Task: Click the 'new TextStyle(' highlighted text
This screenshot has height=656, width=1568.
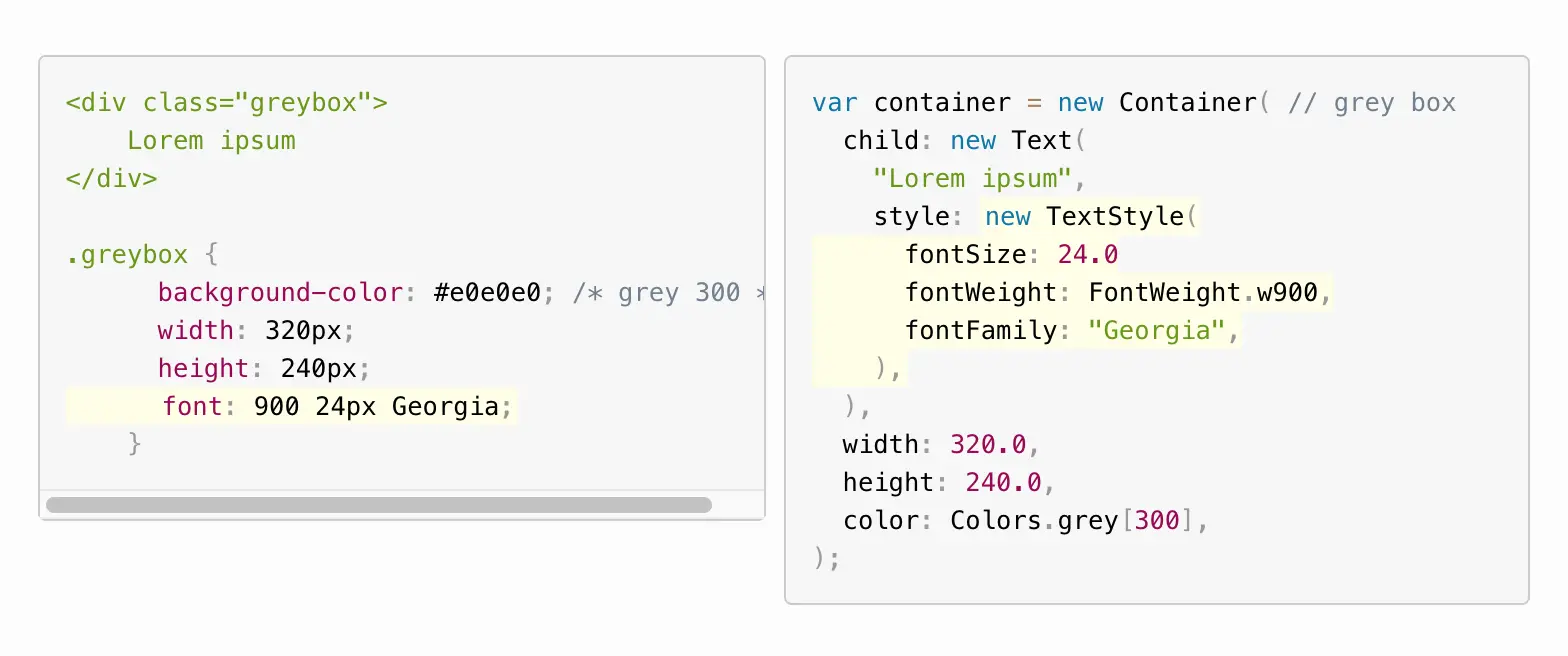Action: [x=1091, y=217]
